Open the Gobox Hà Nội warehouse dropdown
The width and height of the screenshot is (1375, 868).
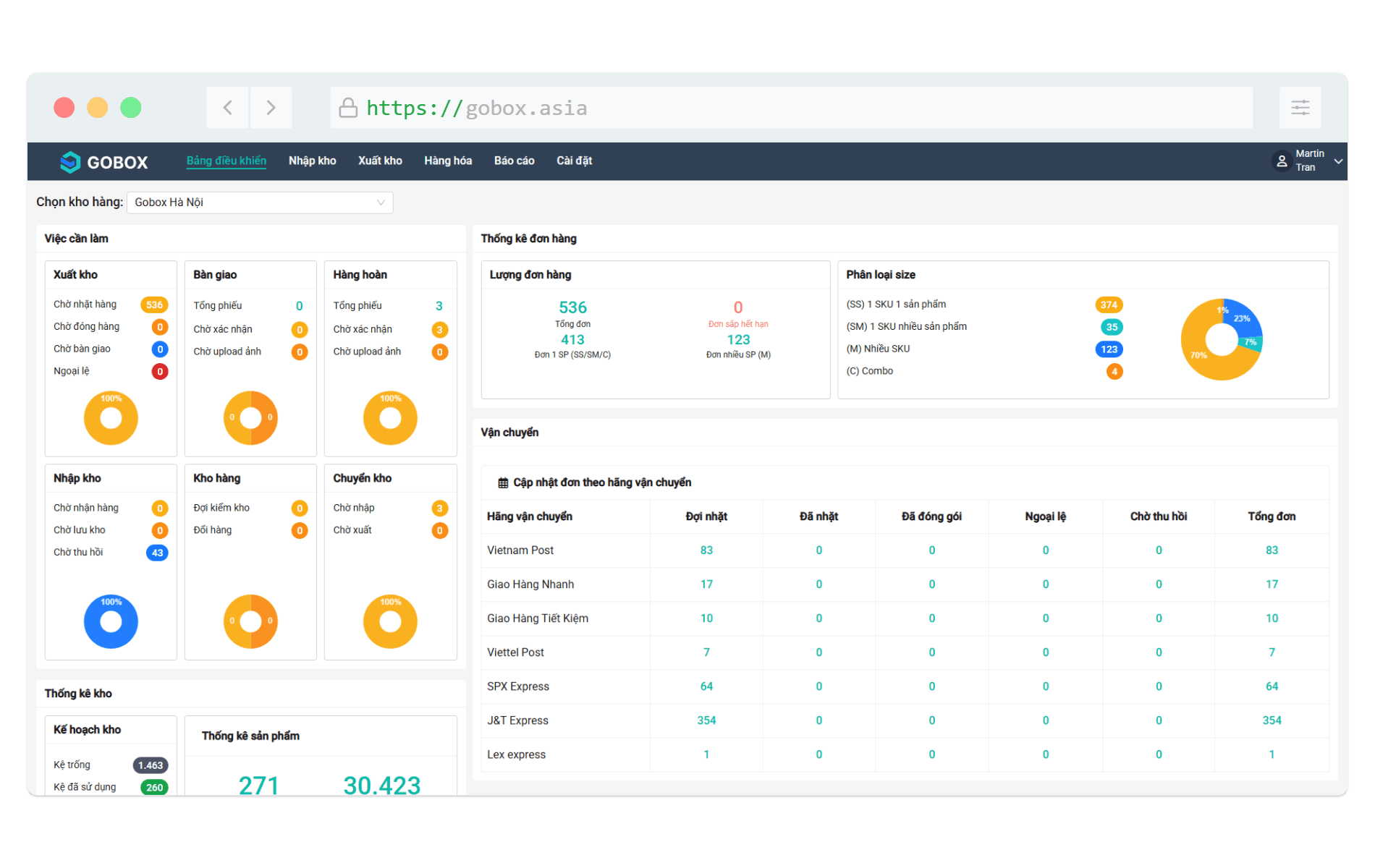point(260,203)
